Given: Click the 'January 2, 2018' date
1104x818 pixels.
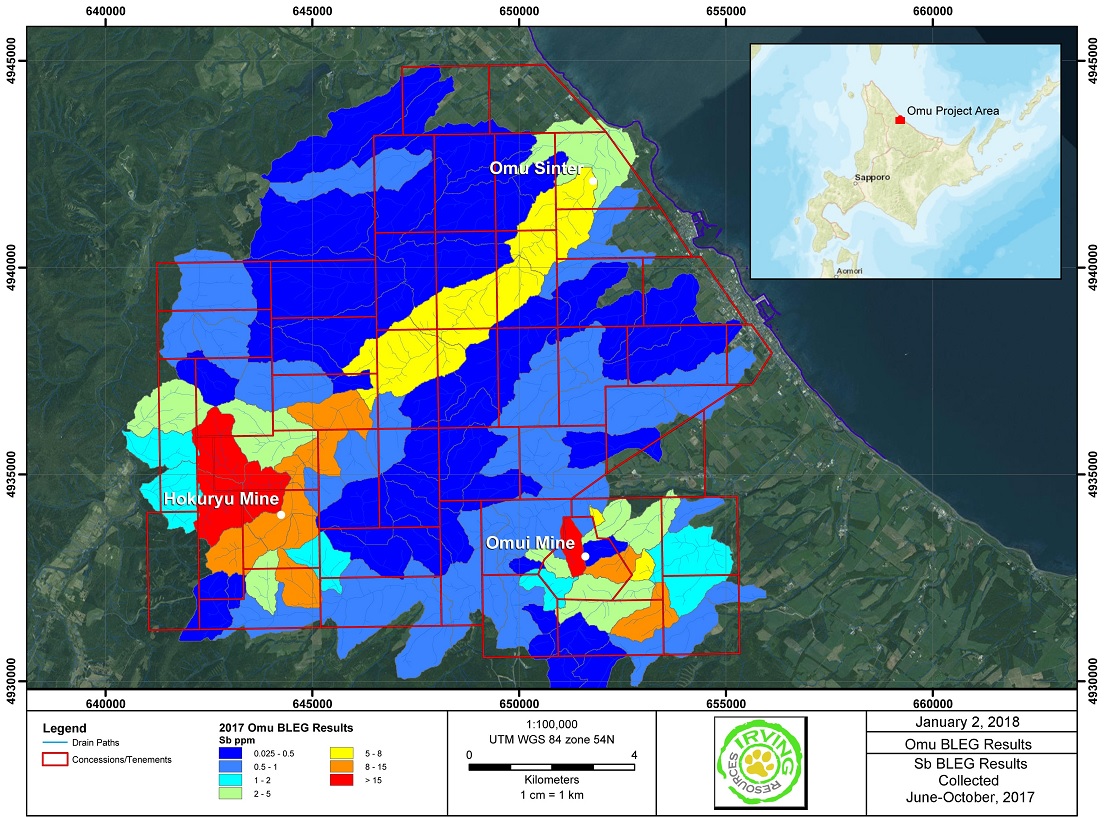Looking at the screenshot, I should pos(967,722).
